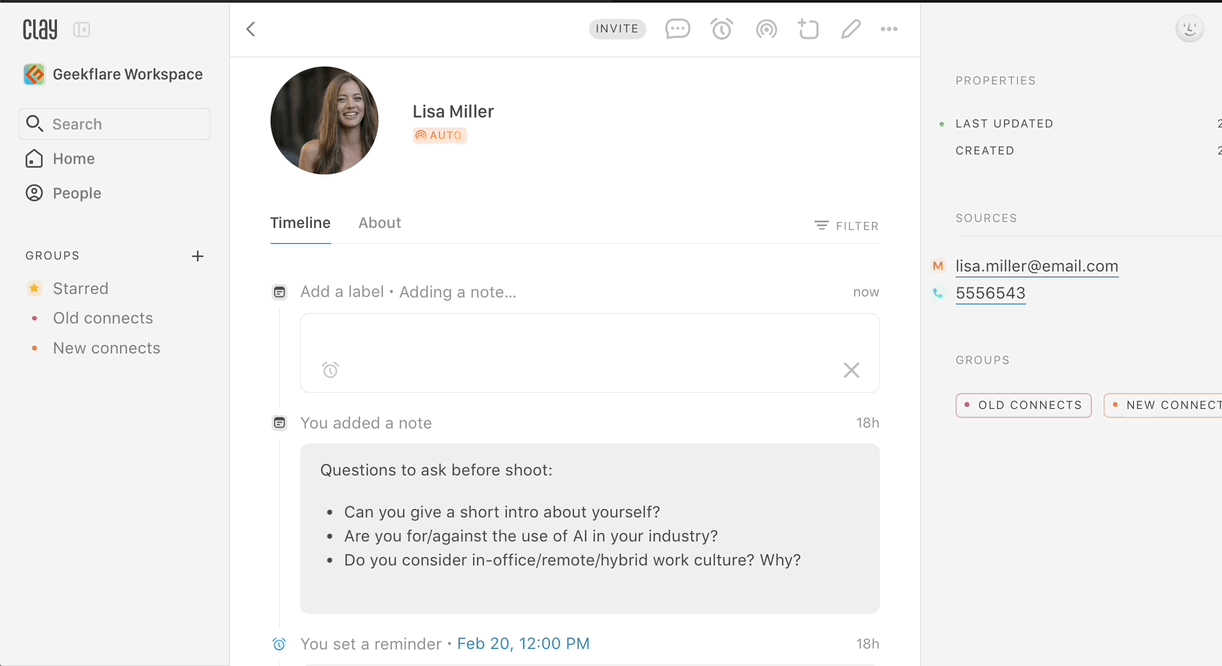
Task: Click Lisa Miller's profile photo
Action: point(324,120)
